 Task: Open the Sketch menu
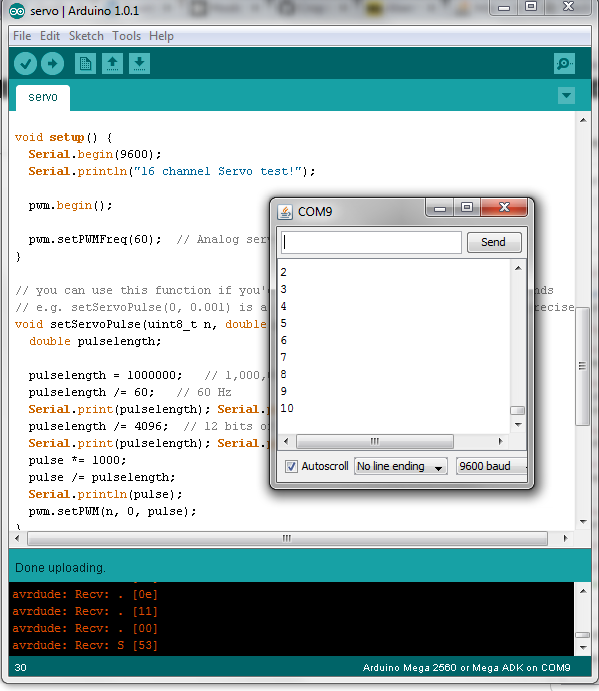coord(86,36)
